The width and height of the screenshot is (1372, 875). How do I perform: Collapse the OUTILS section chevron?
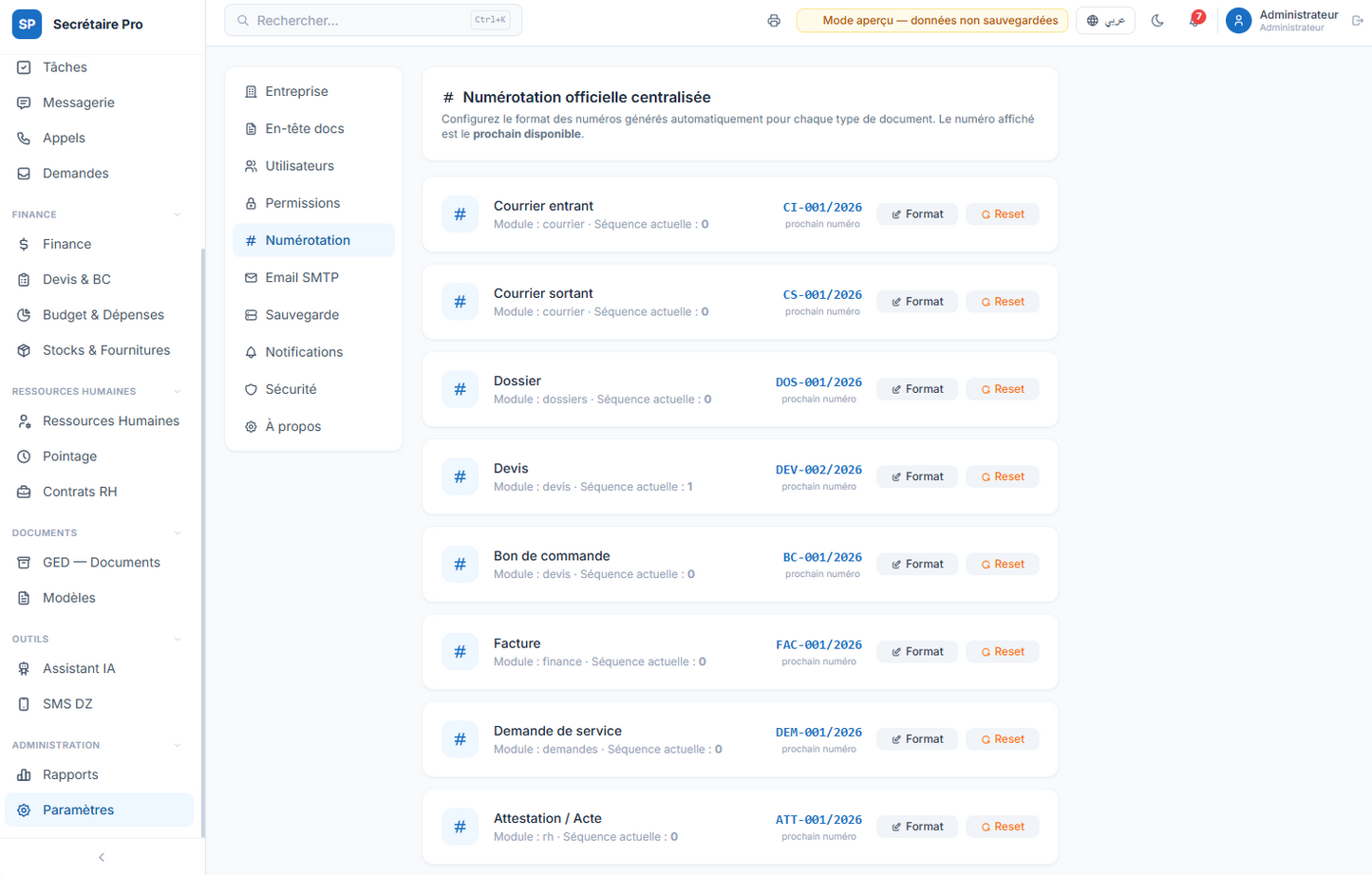(178, 639)
